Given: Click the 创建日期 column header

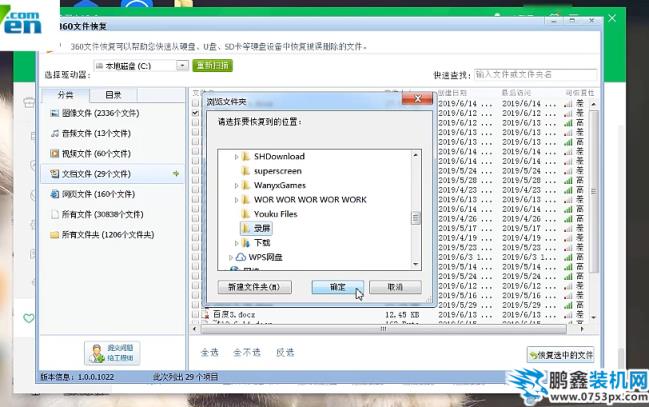Looking at the screenshot, I should pos(452,93).
